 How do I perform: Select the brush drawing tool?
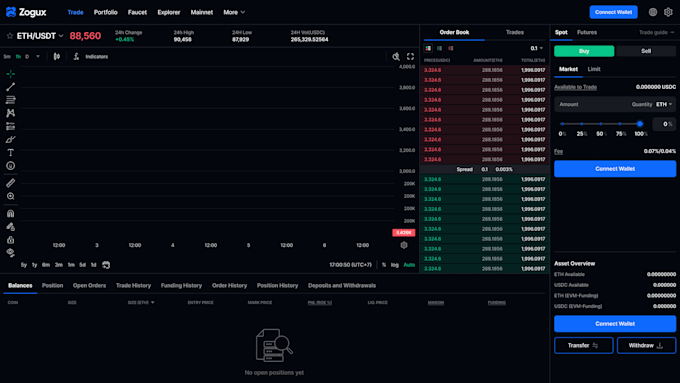point(10,139)
